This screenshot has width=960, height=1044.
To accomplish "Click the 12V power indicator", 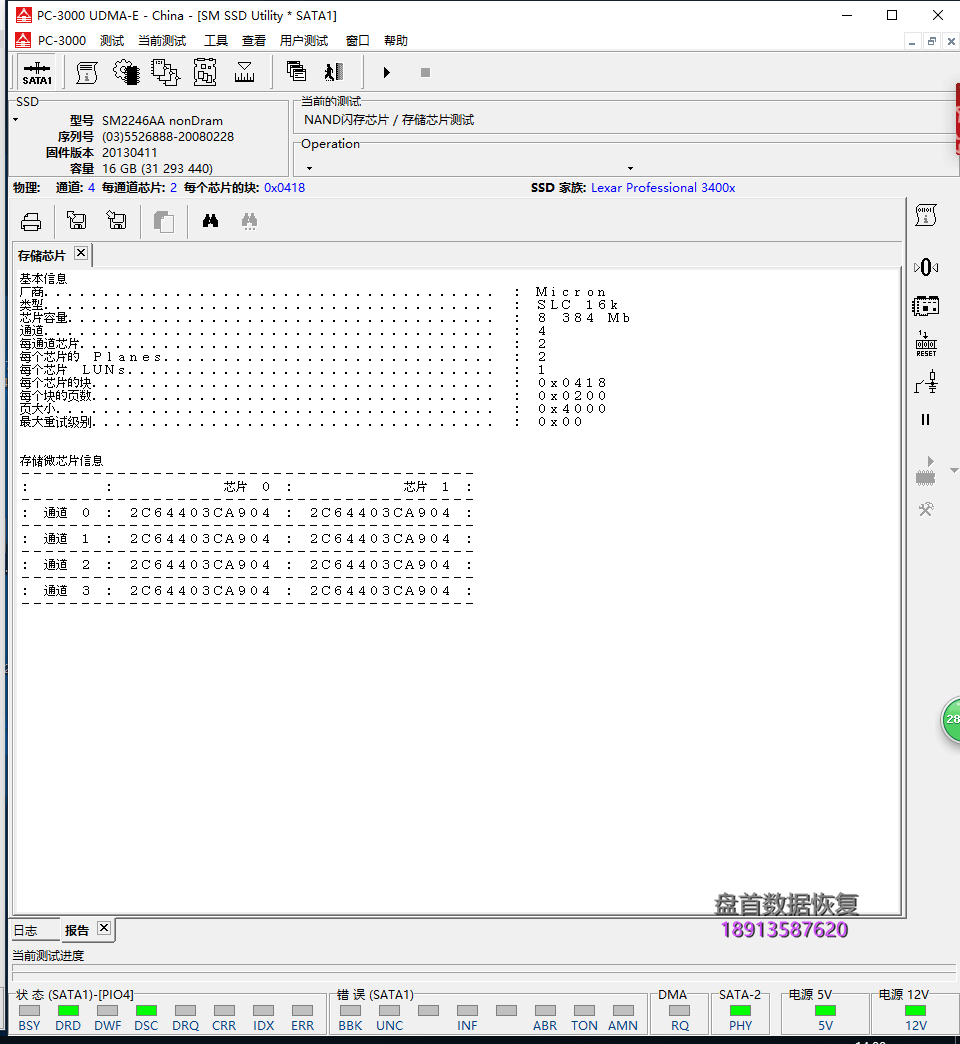I will point(915,1011).
